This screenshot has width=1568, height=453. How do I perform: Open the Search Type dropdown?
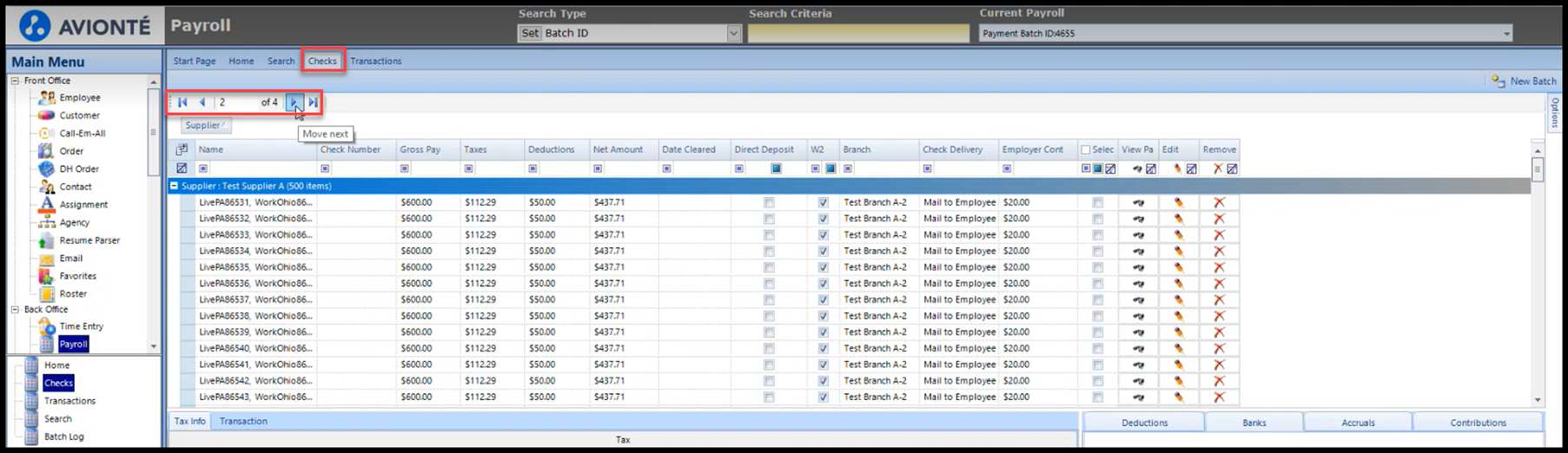733,33
